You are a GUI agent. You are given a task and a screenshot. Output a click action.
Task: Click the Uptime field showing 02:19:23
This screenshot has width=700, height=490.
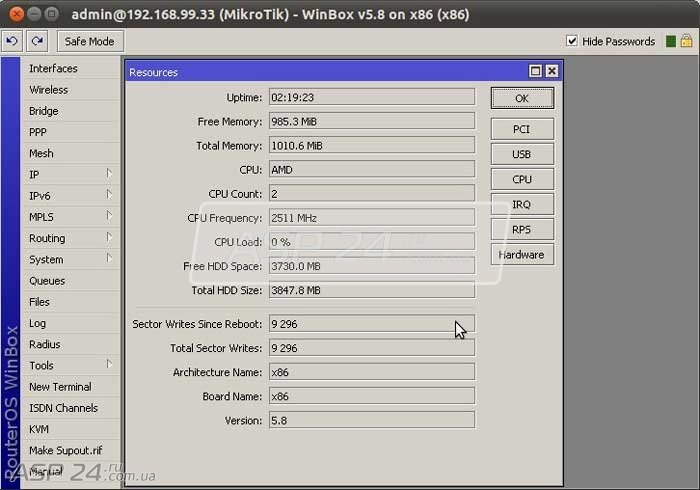coord(372,97)
